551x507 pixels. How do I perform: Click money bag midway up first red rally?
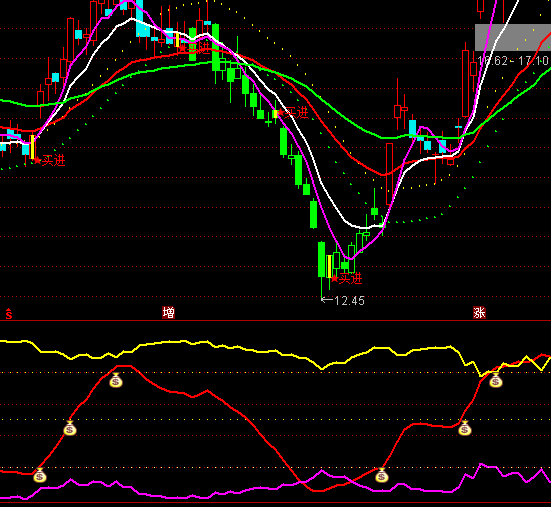[70, 428]
